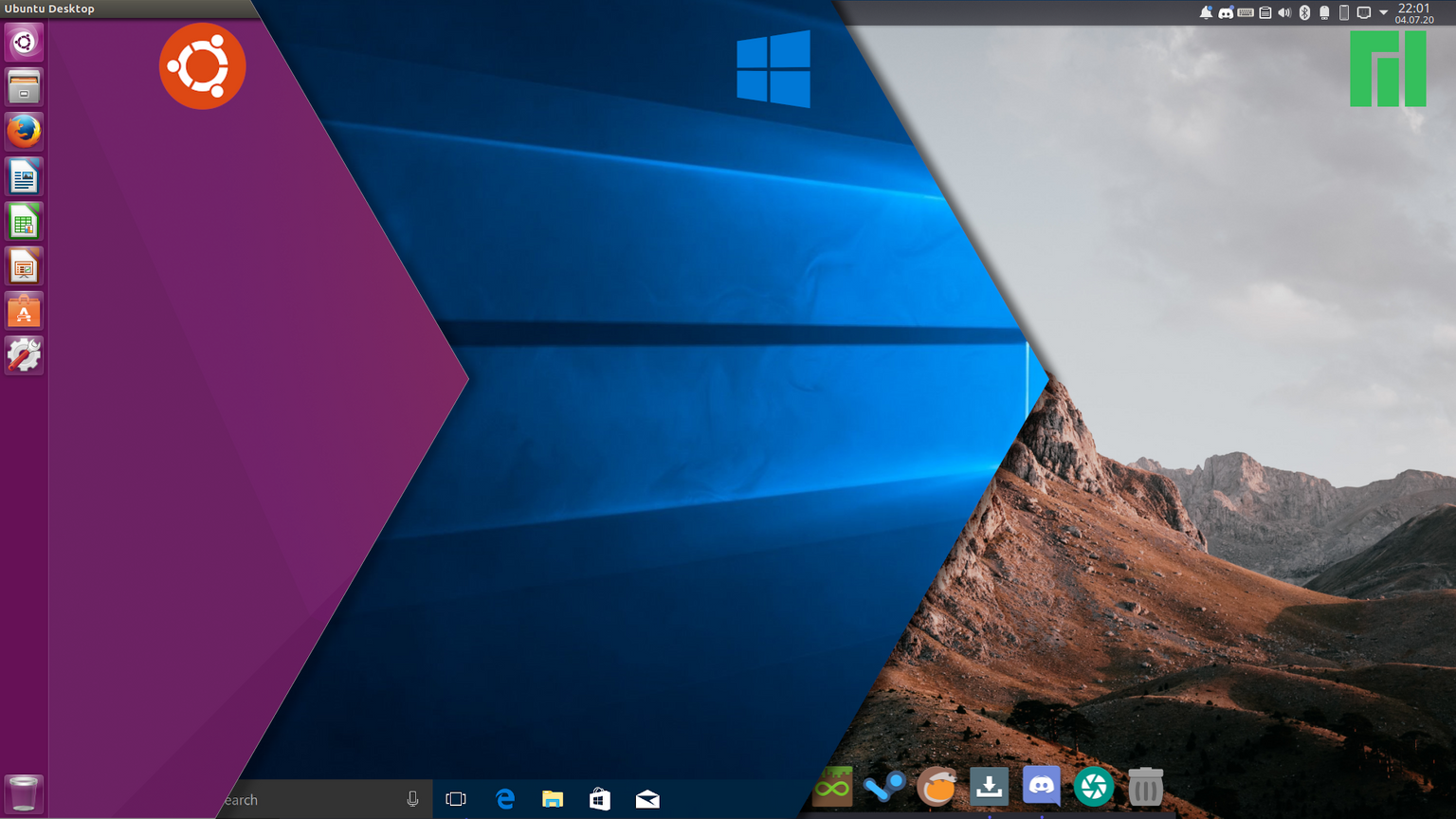Launch Steam from the Manjaro dock
1456x819 pixels.
(x=884, y=787)
